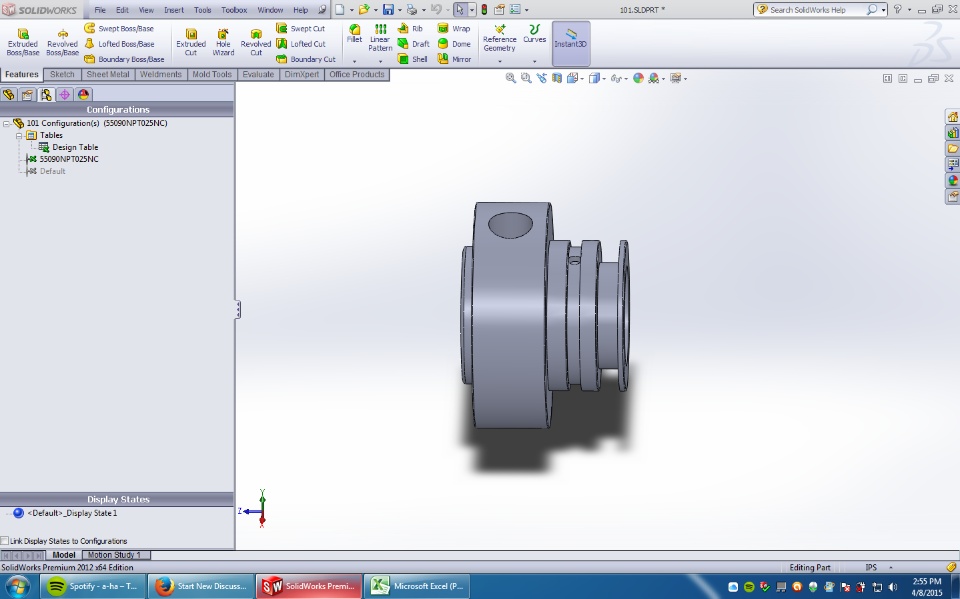The width and height of the screenshot is (960, 599).
Task: Open the FeatureManager design tree tab
Action: pos(9,95)
